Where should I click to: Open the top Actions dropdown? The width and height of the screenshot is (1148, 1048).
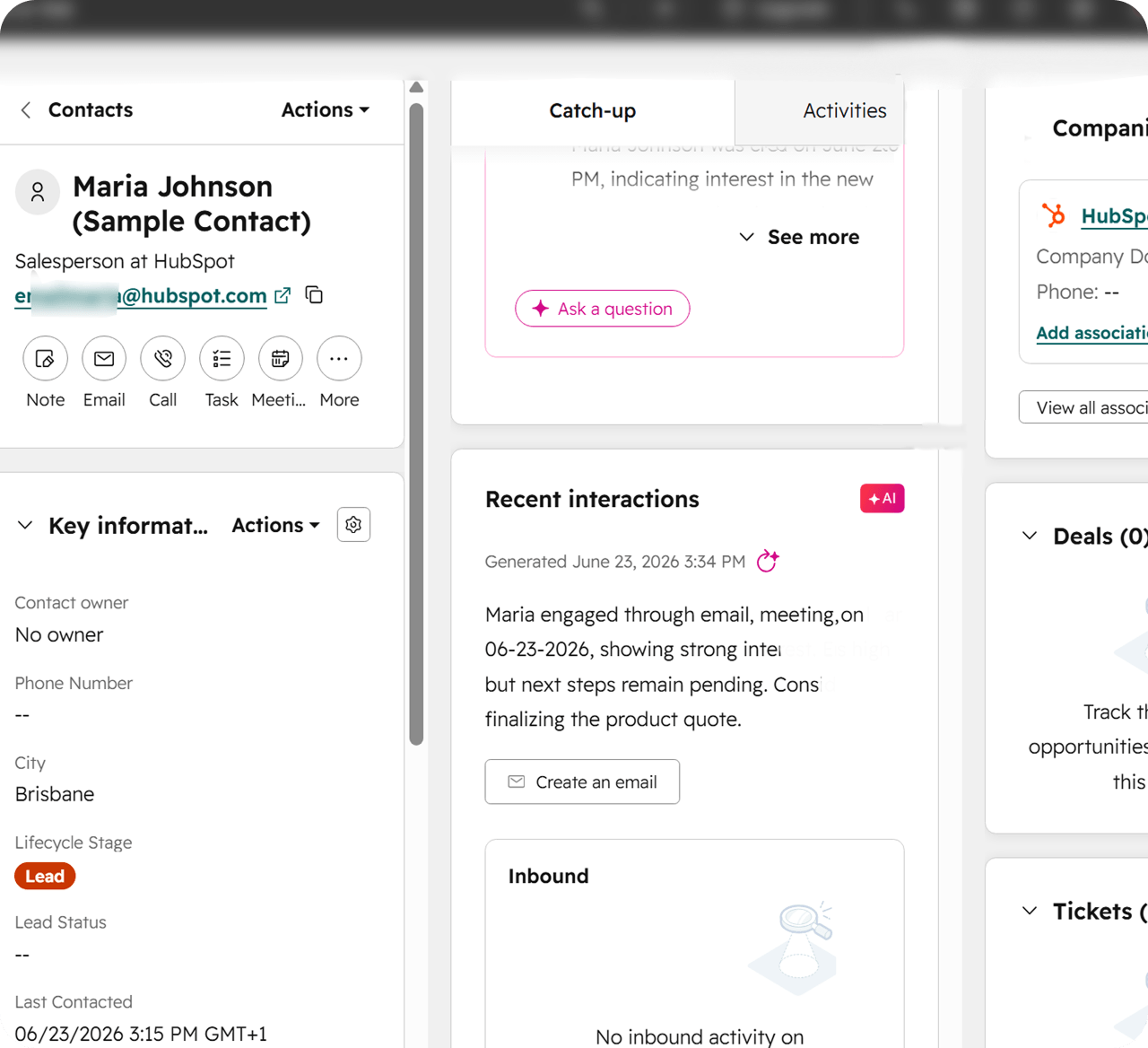tap(326, 109)
